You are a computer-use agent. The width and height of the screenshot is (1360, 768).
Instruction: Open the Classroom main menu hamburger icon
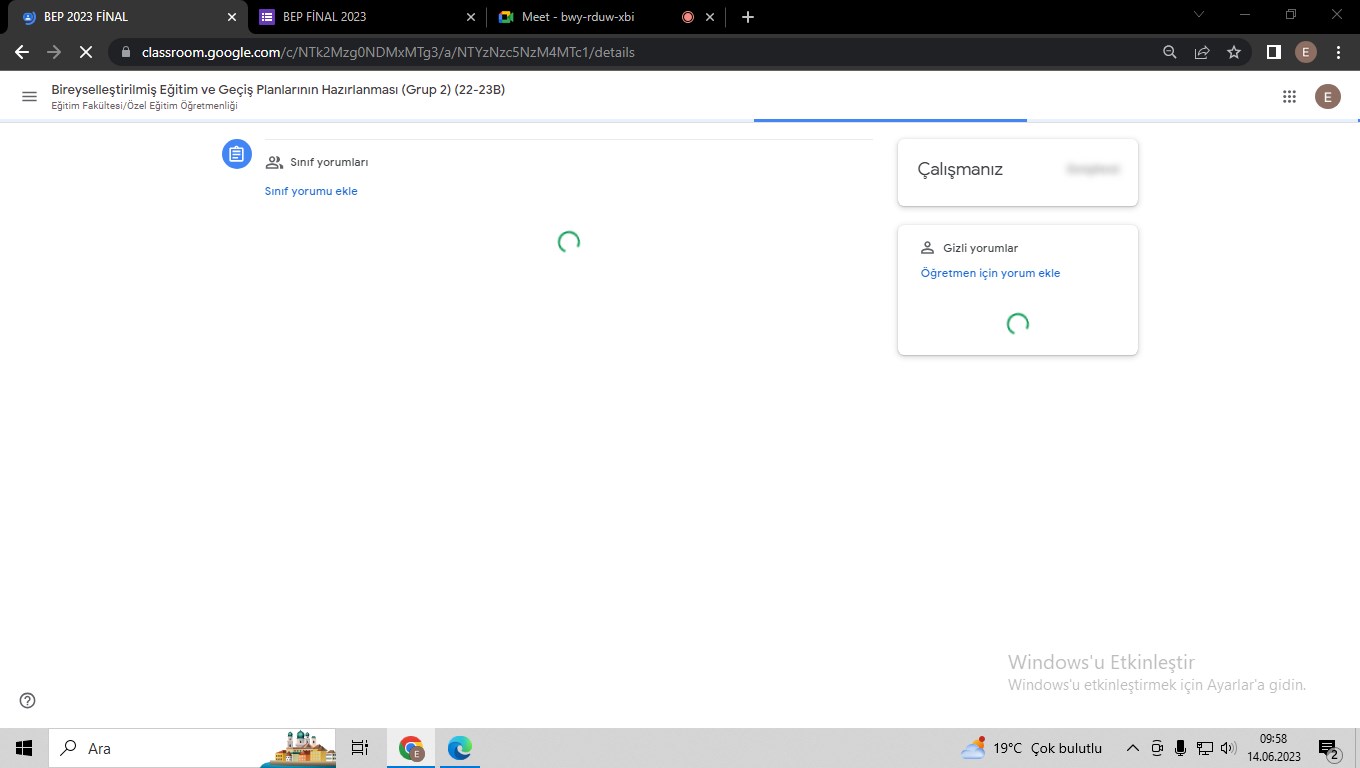click(29, 96)
